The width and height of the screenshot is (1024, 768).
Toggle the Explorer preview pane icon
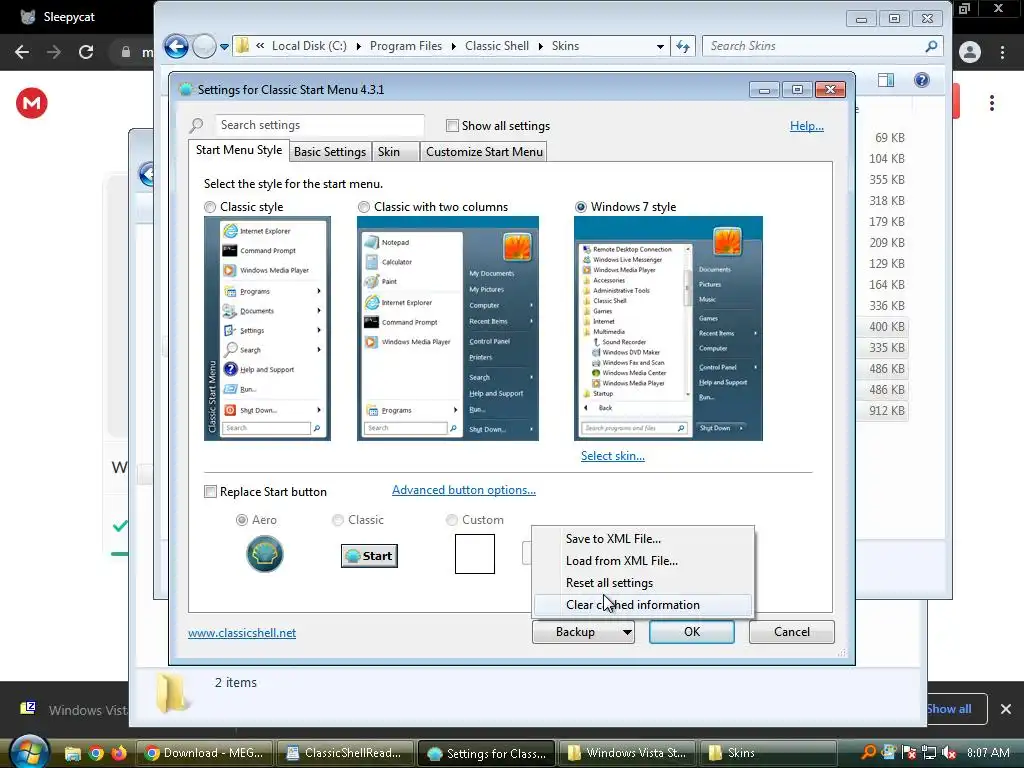tap(886, 80)
